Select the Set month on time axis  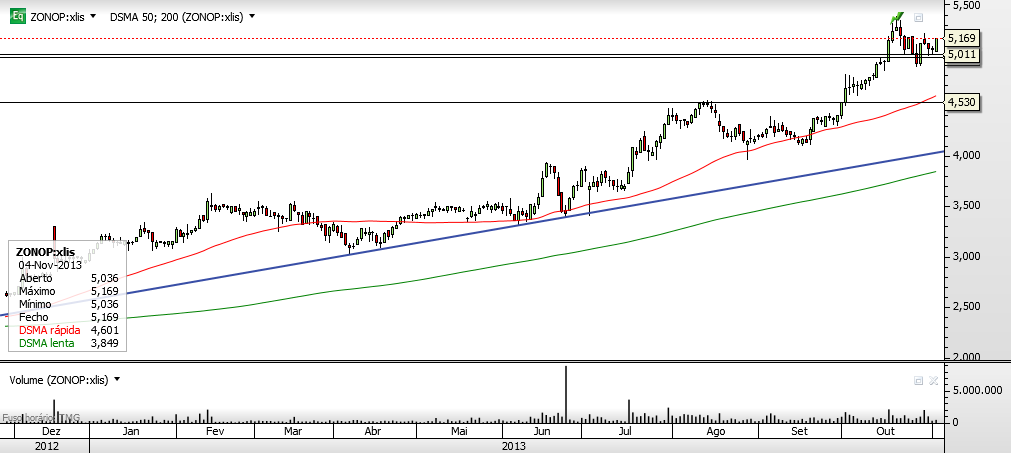[798, 431]
